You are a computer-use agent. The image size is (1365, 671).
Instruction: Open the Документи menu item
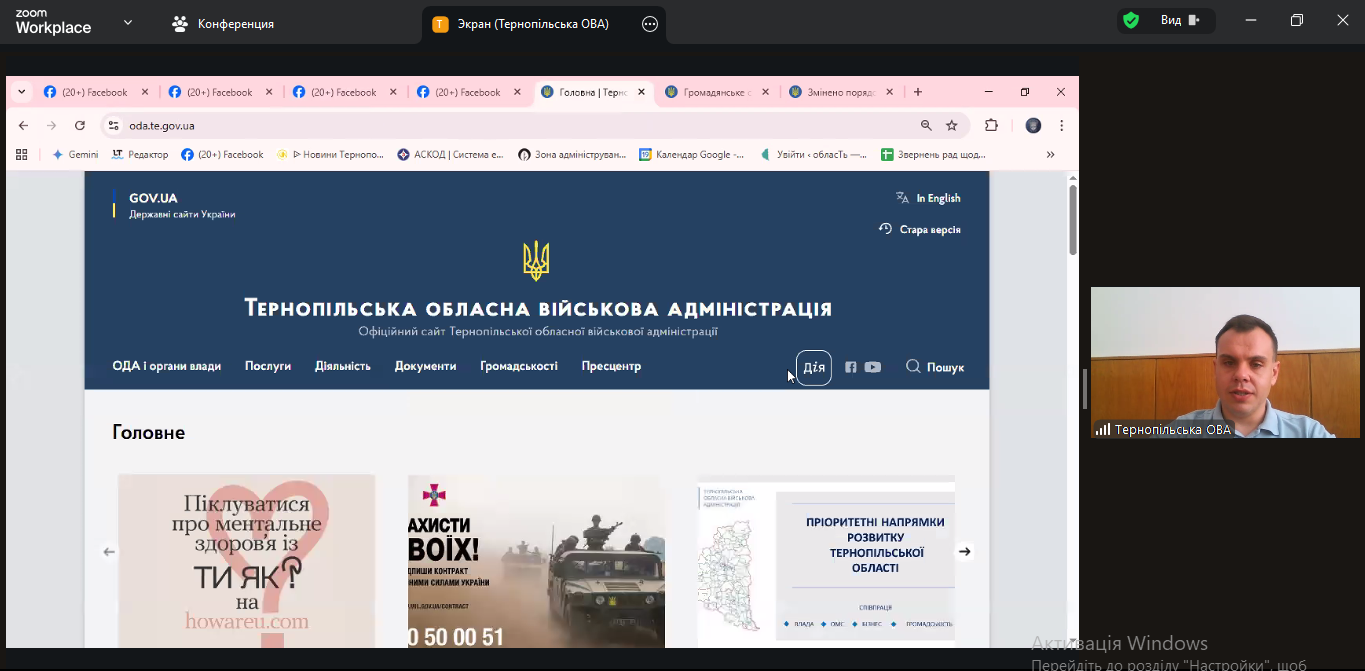(425, 366)
